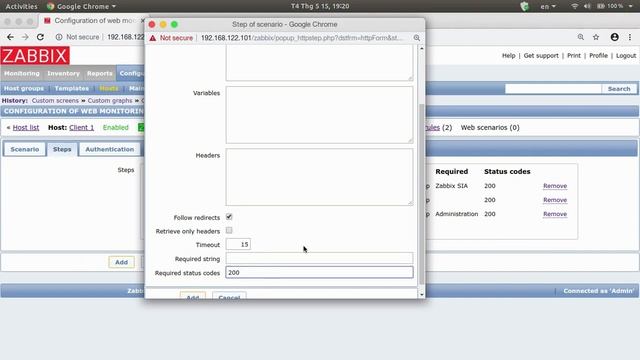Open the Host list link
640x360 pixels.
(26, 127)
